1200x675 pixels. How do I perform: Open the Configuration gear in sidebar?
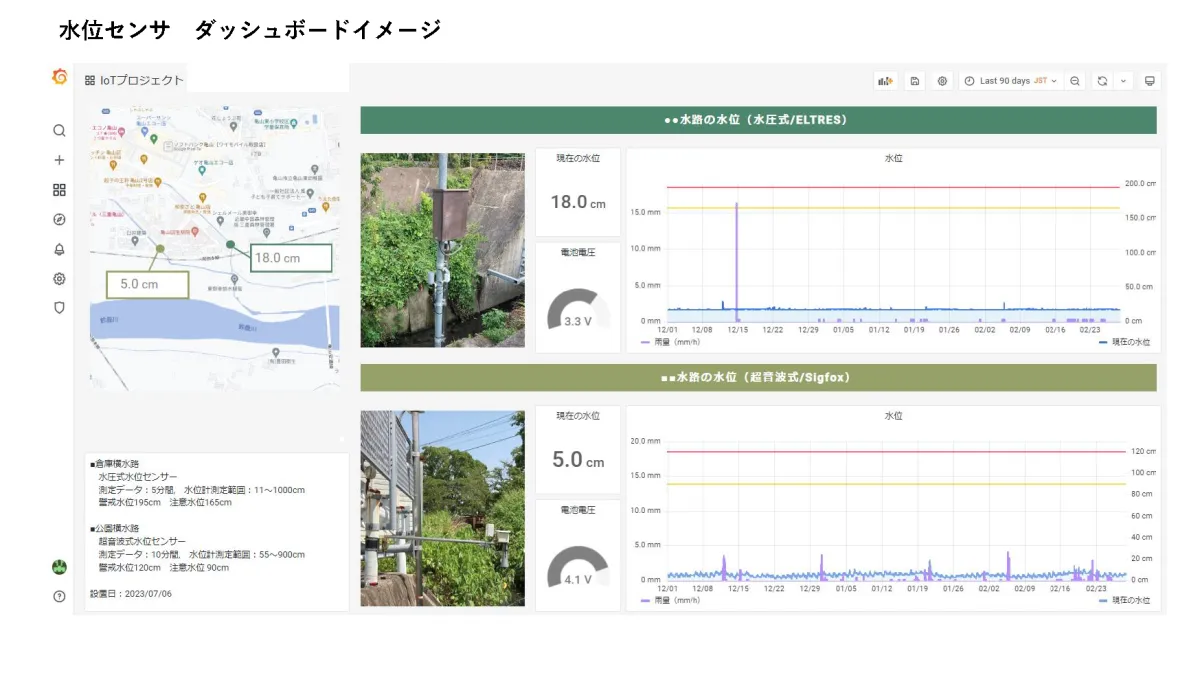(x=59, y=279)
